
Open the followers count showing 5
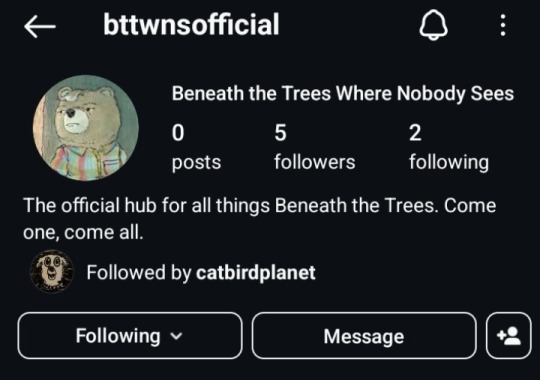[314, 147]
